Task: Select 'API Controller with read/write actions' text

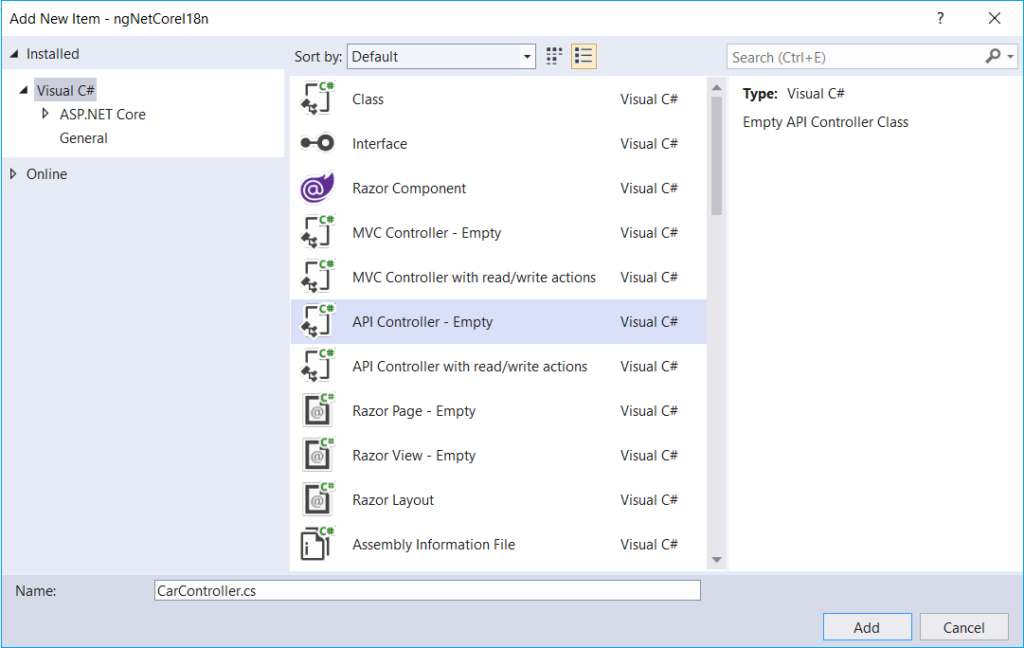Action: tap(470, 366)
